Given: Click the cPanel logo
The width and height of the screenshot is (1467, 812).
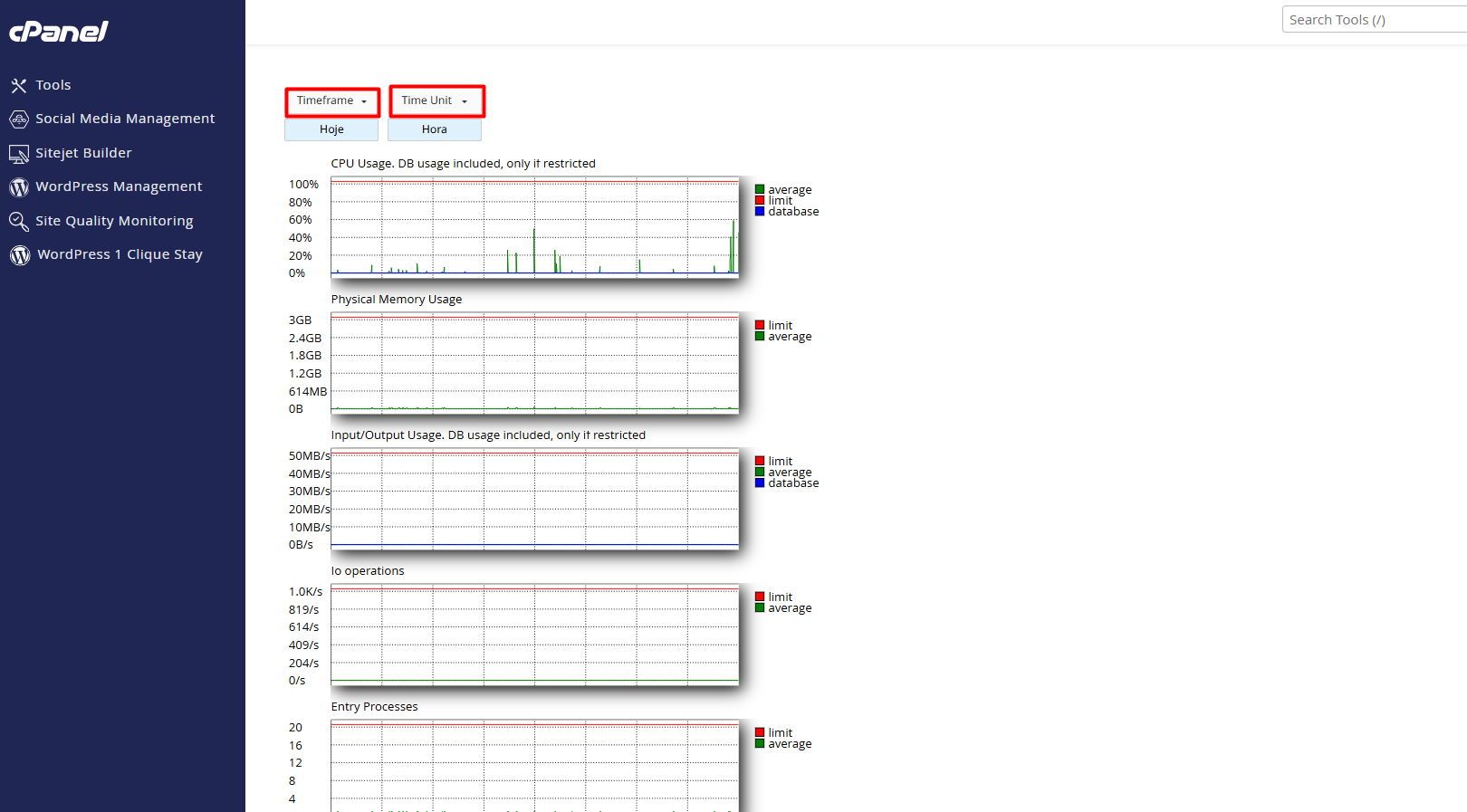Looking at the screenshot, I should (59, 32).
